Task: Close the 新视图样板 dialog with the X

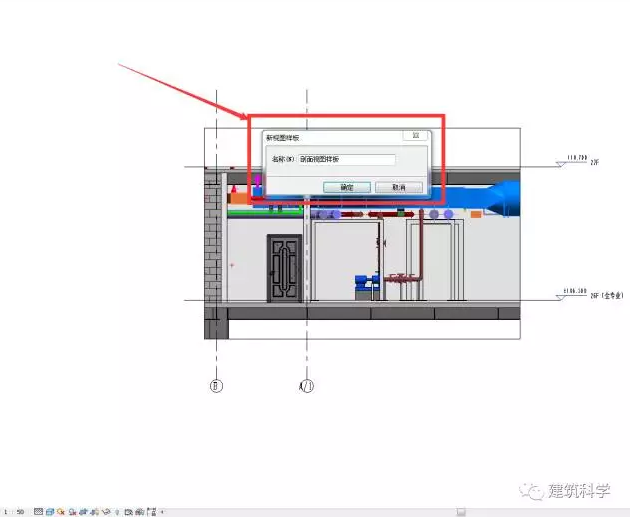Action: pyautogui.click(x=416, y=135)
